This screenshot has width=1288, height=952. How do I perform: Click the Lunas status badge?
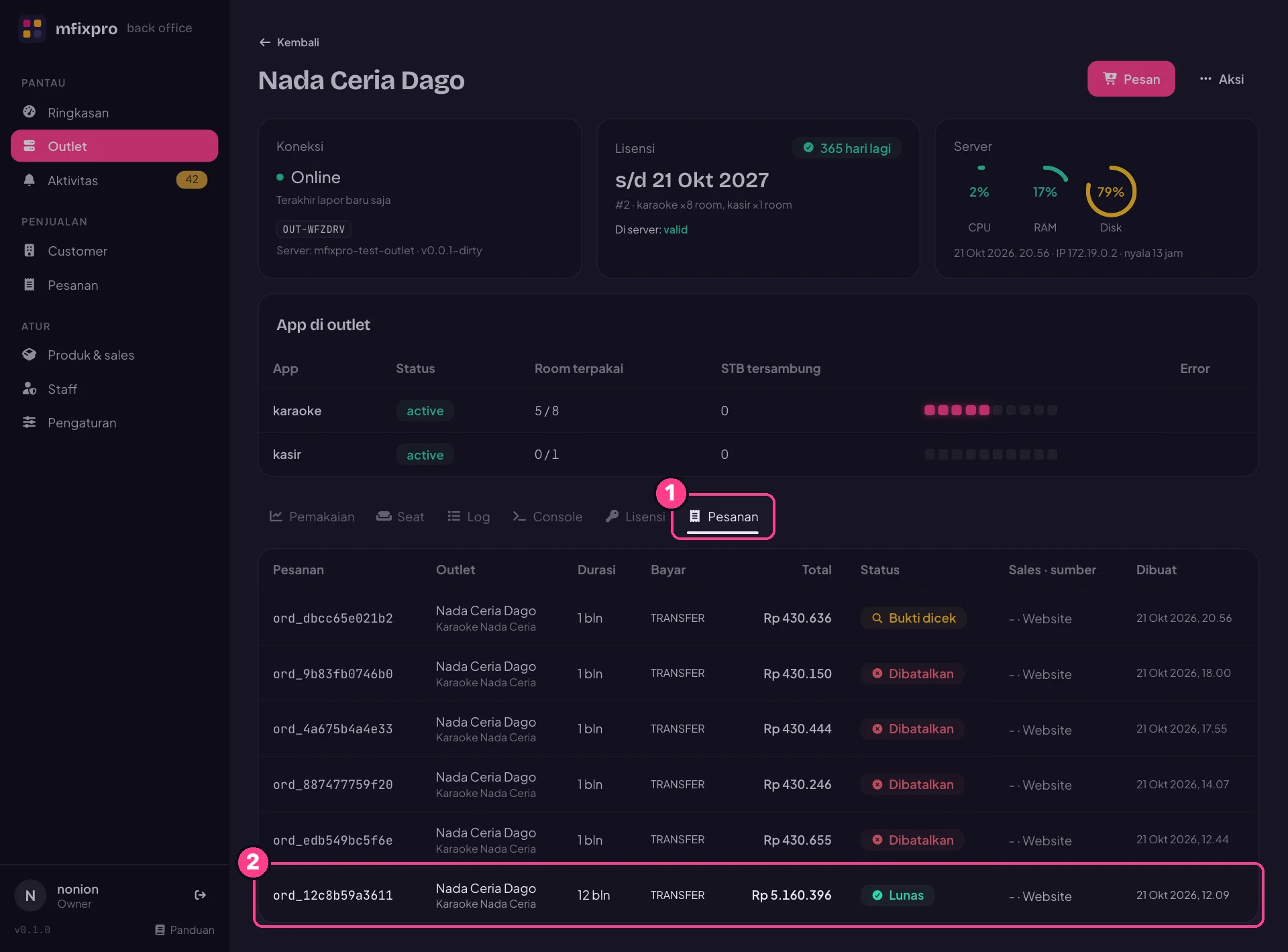(898, 895)
